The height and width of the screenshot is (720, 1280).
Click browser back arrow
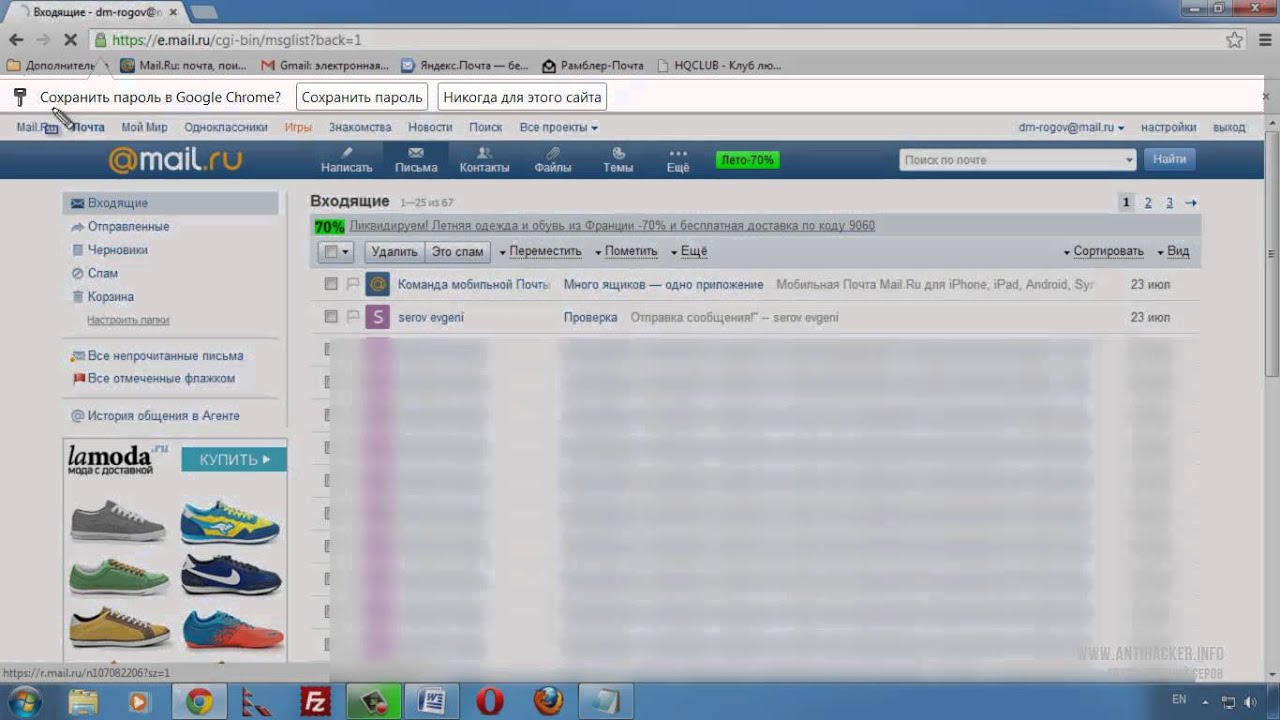click(x=16, y=40)
